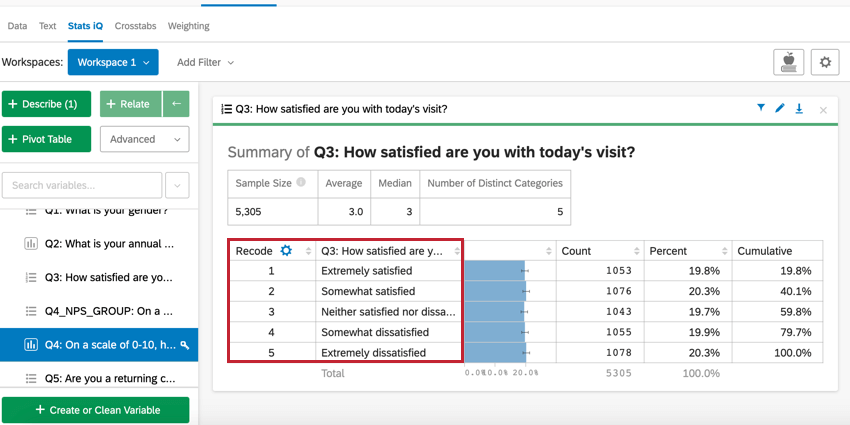Close the Q3 summary card
The height and width of the screenshot is (425, 850).
pyautogui.click(x=823, y=109)
